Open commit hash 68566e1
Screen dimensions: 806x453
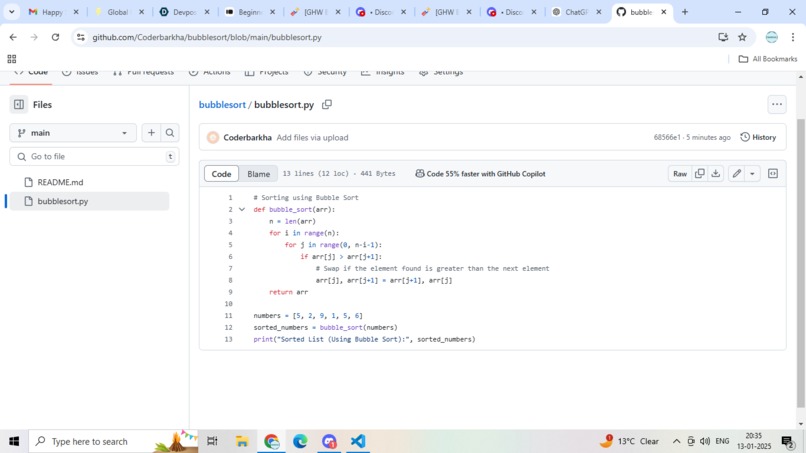[667, 137]
